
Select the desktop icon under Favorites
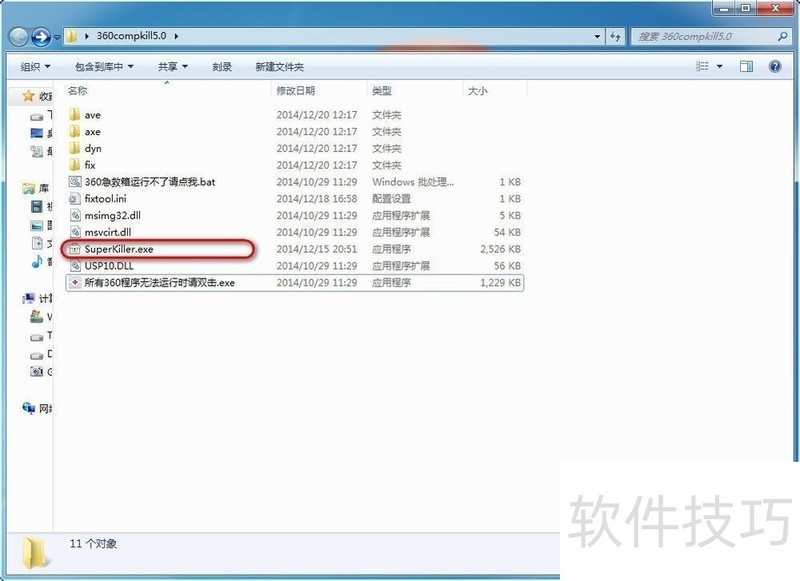(x=37, y=133)
